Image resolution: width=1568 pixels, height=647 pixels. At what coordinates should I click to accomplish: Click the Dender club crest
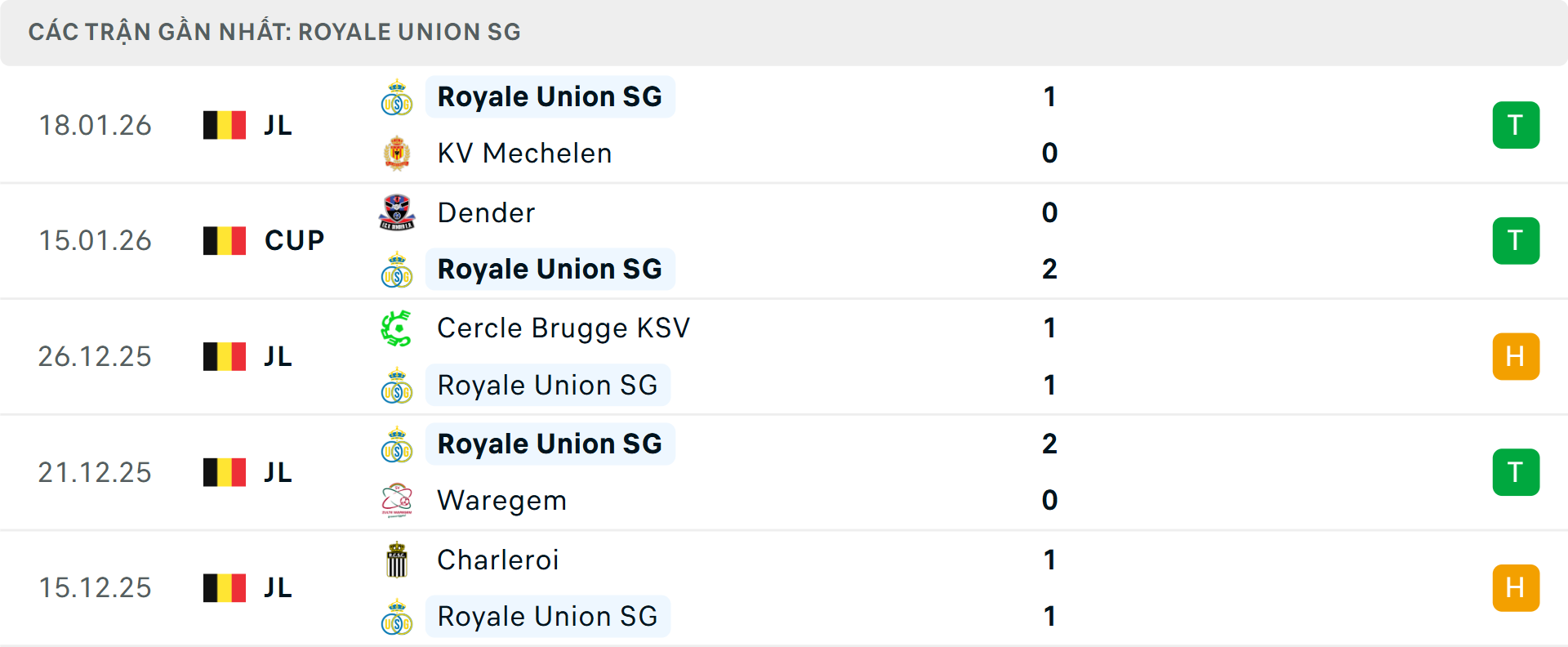397,213
